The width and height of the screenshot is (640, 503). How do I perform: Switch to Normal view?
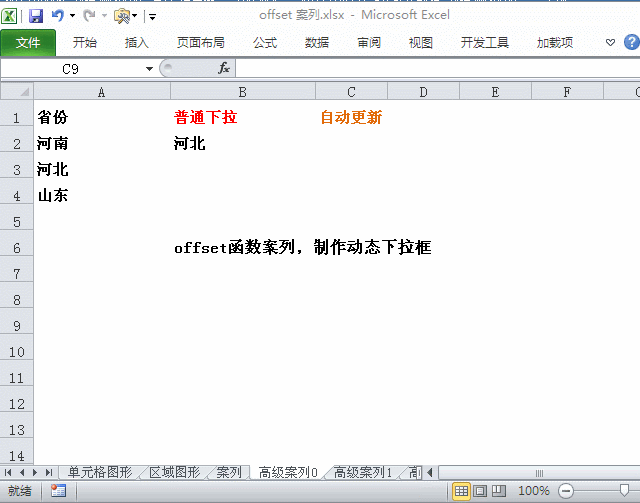[x=462, y=491]
